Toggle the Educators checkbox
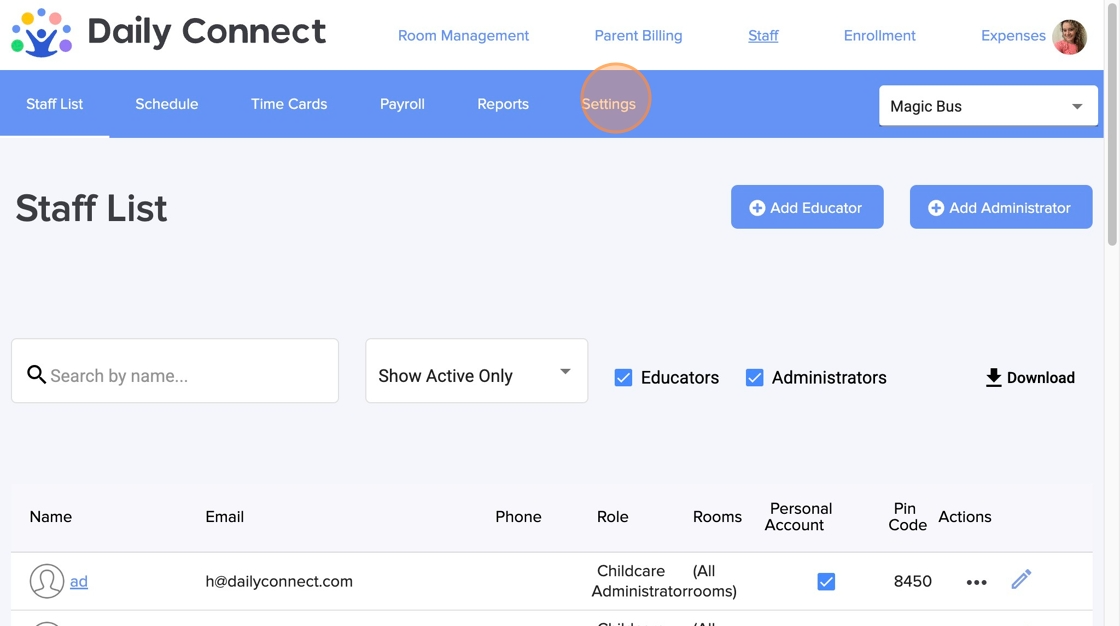The height and width of the screenshot is (626, 1120). pos(623,377)
